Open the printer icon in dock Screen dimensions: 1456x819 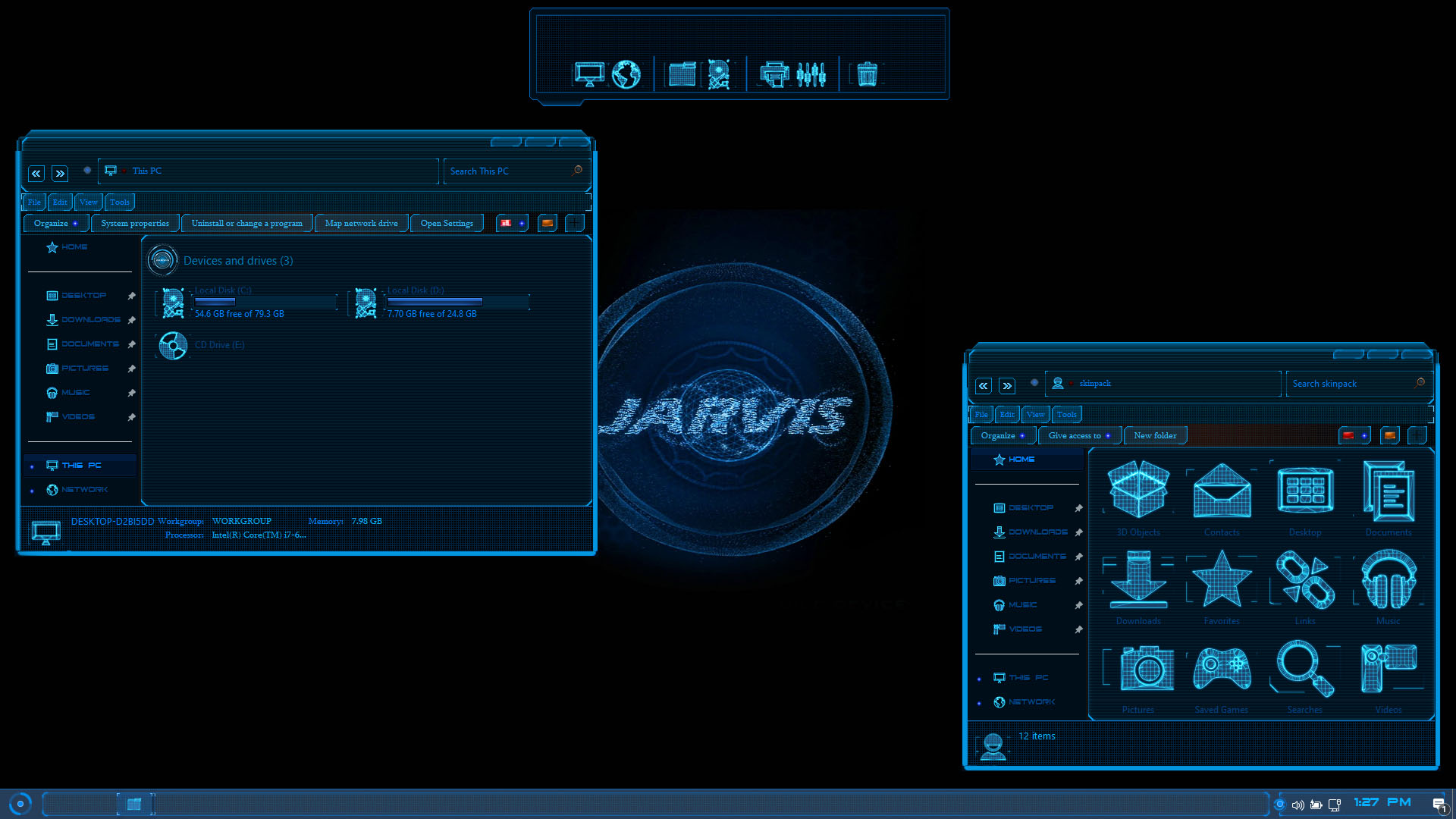(x=774, y=74)
